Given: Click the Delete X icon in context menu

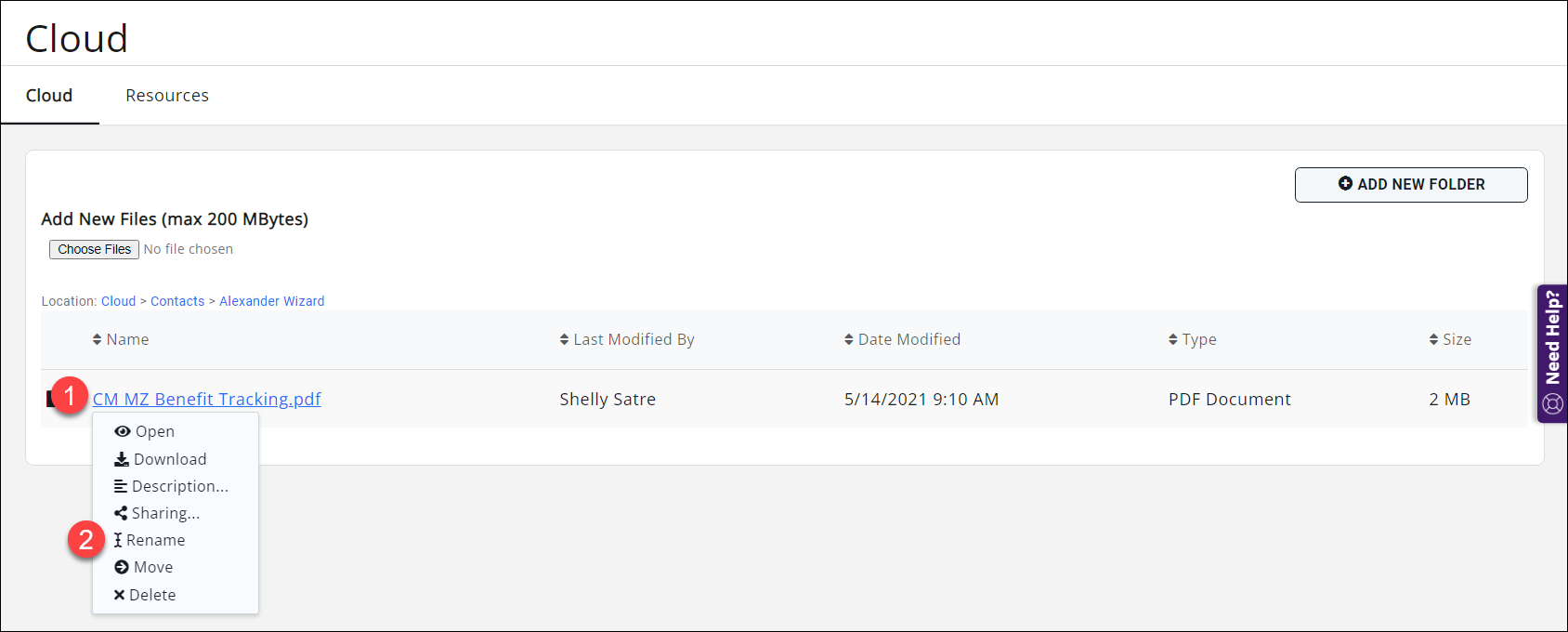Looking at the screenshot, I should tap(120, 594).
